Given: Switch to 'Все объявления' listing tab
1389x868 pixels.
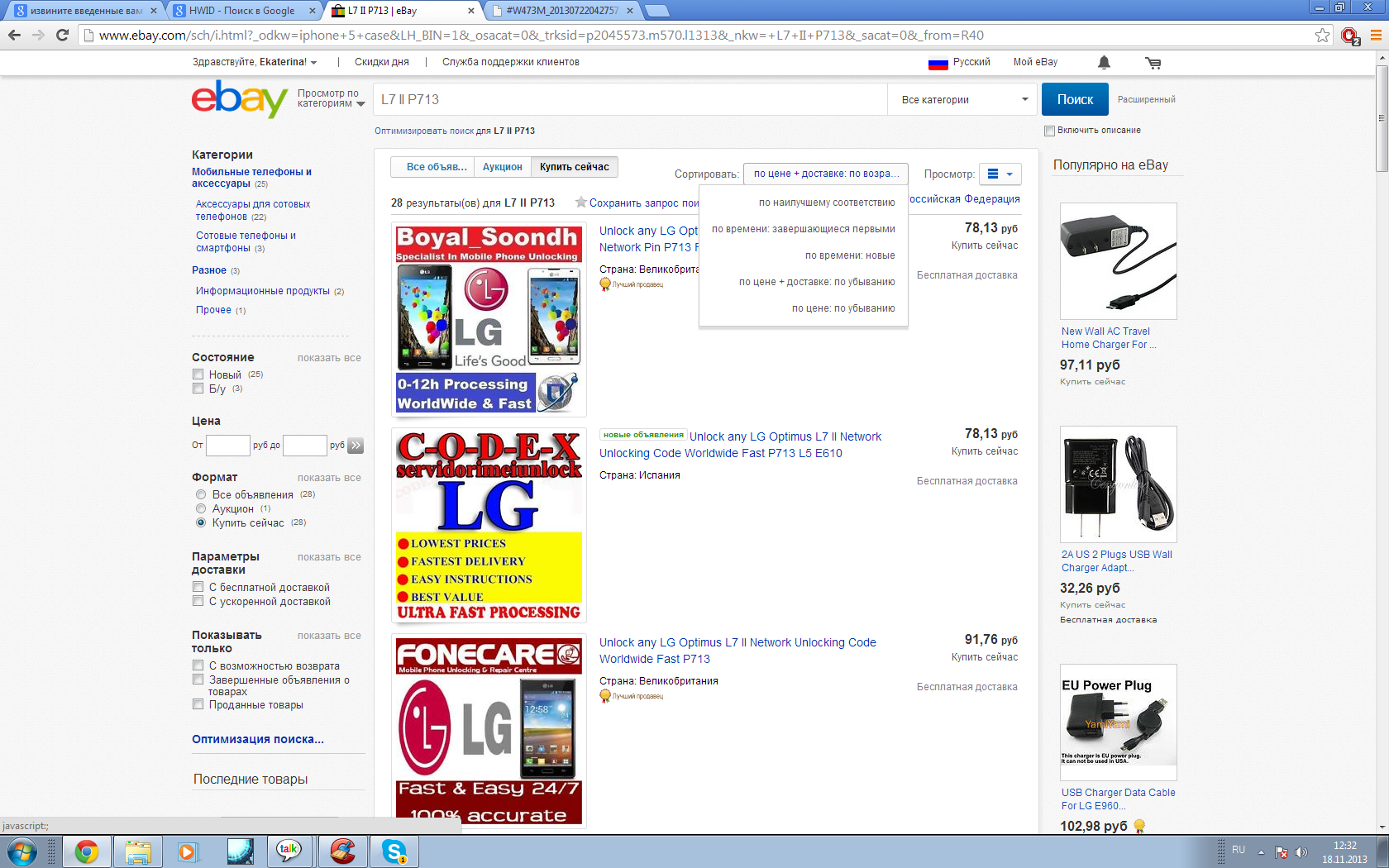Looking at the screenshot, I should coord(433,167).
